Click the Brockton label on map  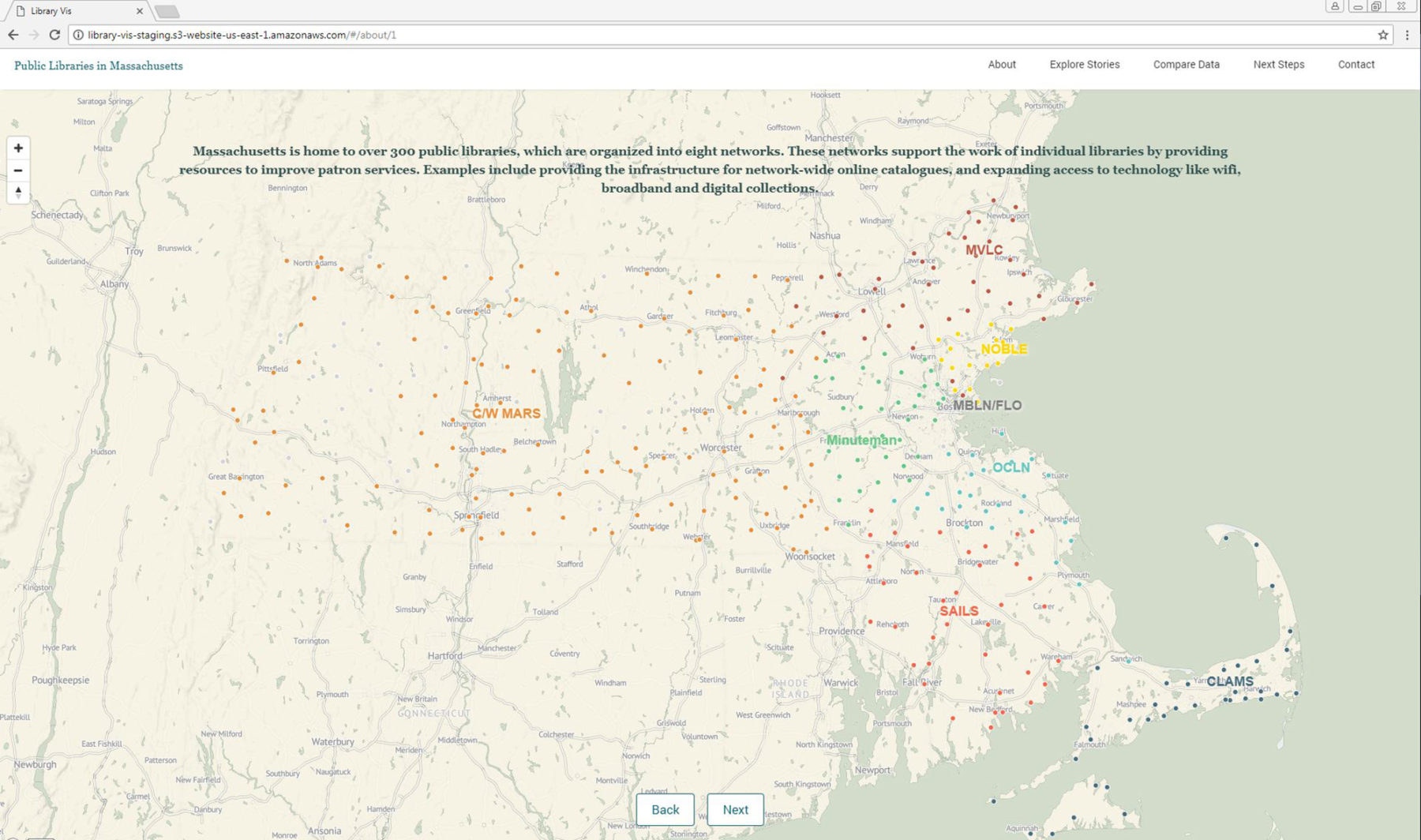tap(965, 523)
